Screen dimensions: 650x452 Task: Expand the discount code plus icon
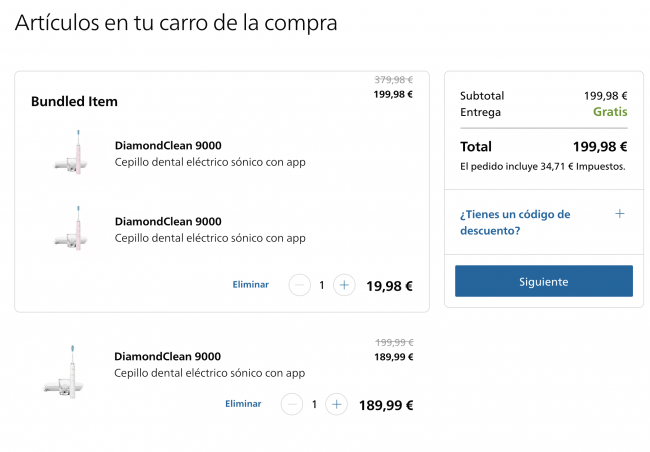(619, 214)
